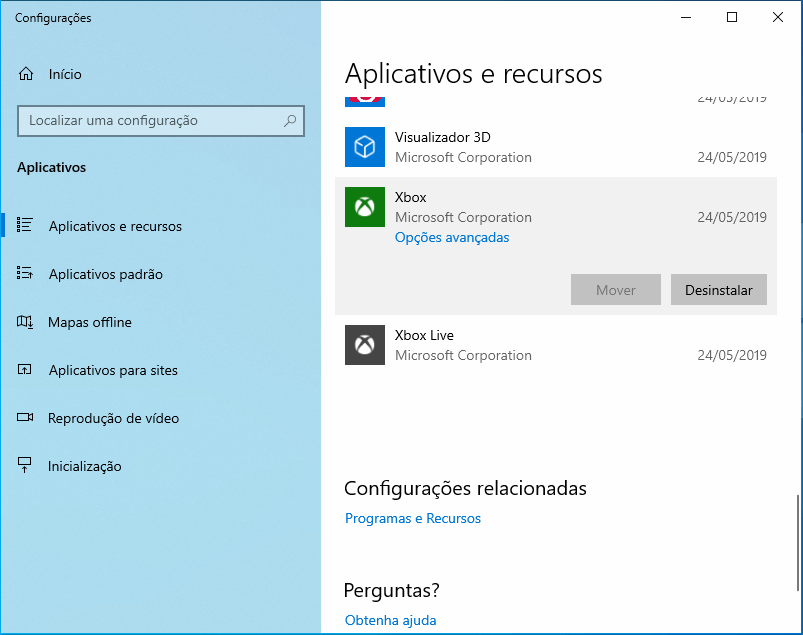The width and height of the screenshot is (803, 635).
Task: Click Microsoft Corporation under Visualizador 3D
Action: click(x=463, y=157)
